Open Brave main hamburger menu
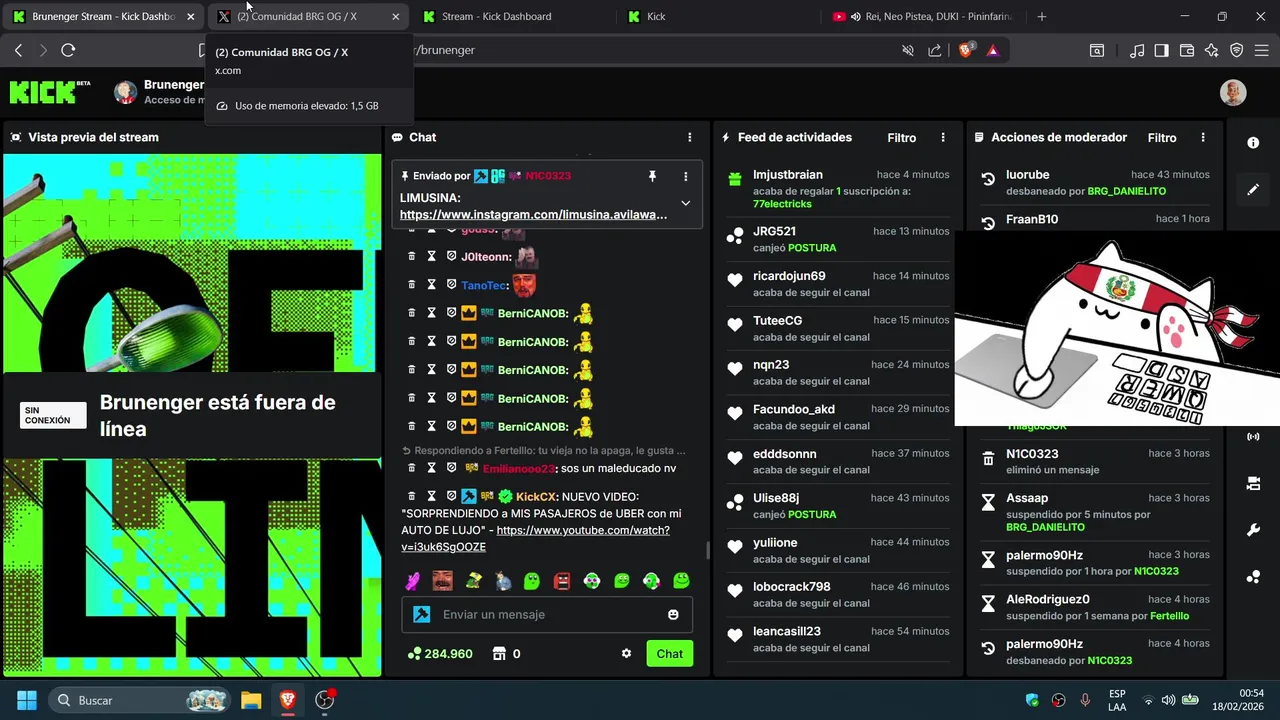Viewport: 1280px width, 720px height. 1262,50
